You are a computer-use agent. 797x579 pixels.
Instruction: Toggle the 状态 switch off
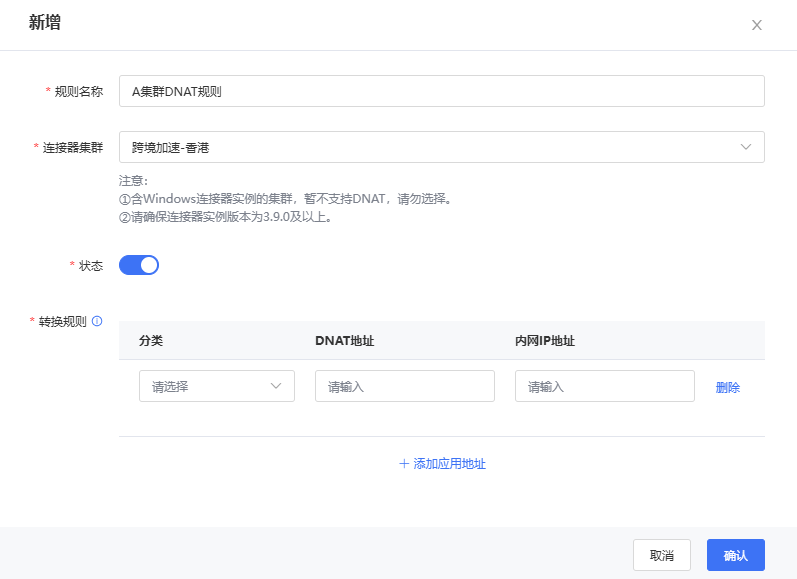[139, 265]
